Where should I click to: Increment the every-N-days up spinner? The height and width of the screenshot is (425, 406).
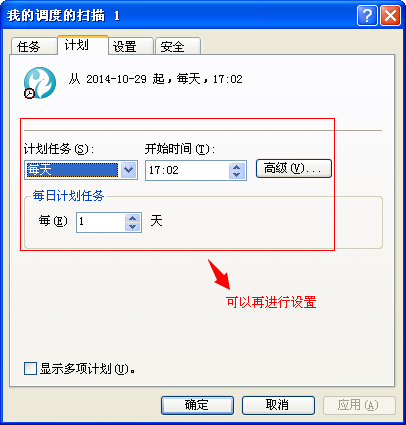(133, 219)
